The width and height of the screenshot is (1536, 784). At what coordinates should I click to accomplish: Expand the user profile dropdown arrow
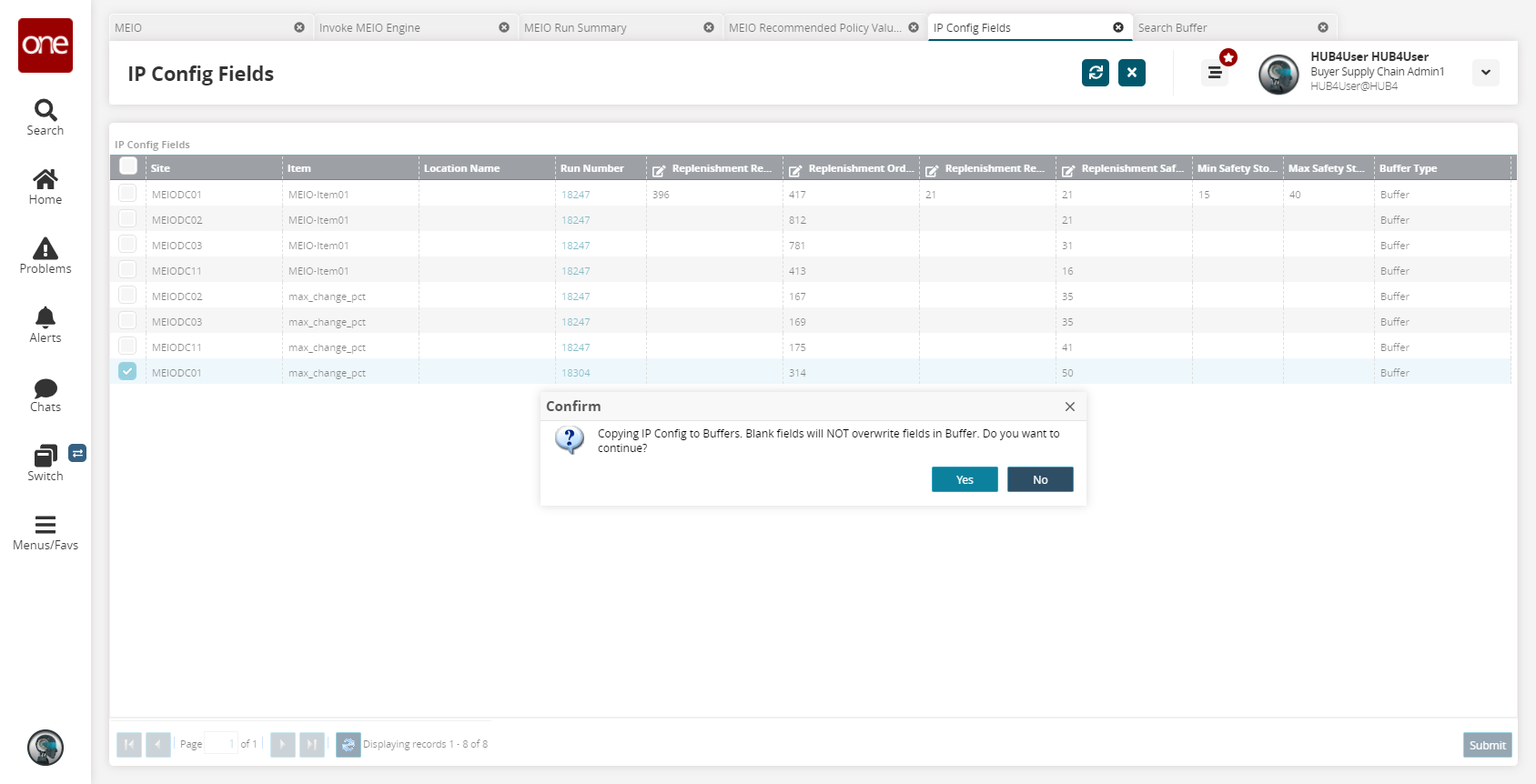(x=1485, y=73)
